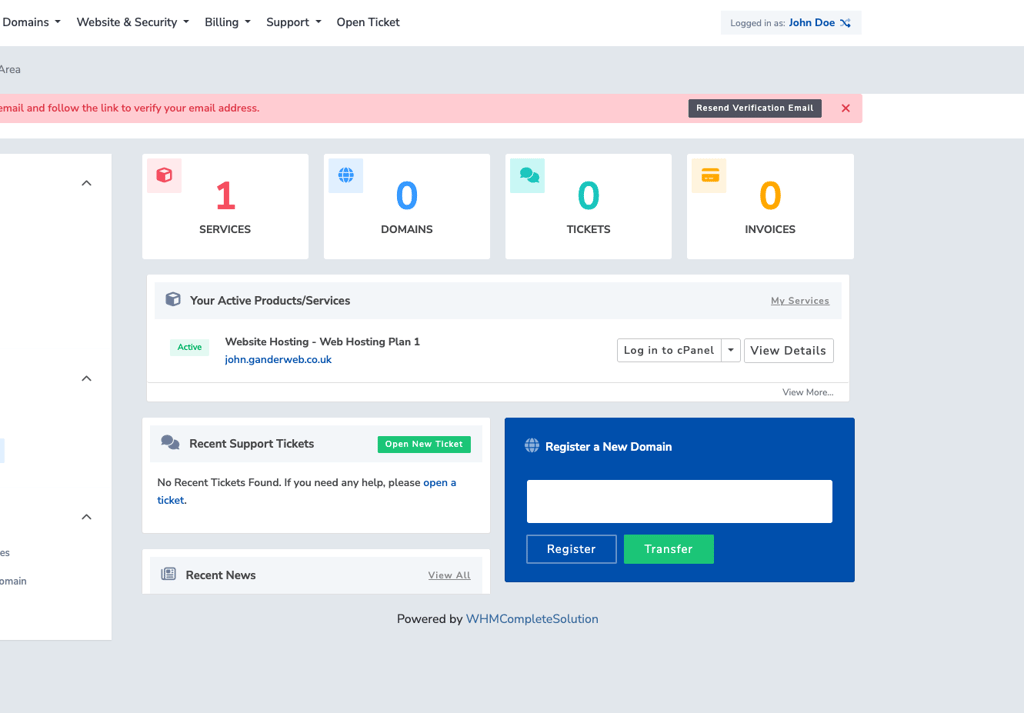Open john.ganderweb.co.uk link
The image size is (1024, 713).
coord(278,360)
